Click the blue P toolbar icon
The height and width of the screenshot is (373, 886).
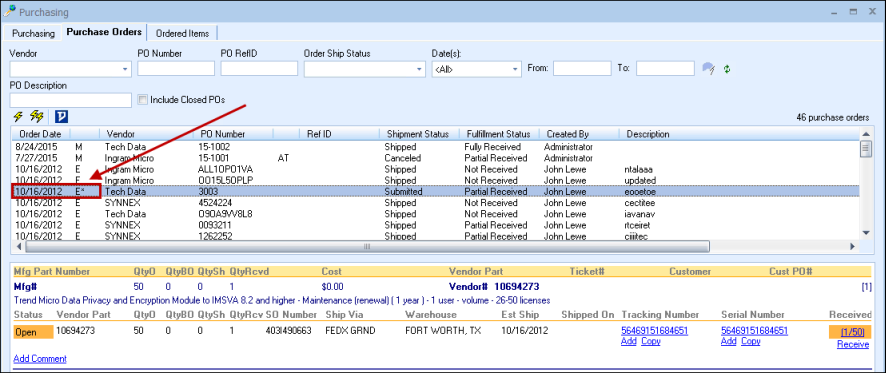(x=62, y=117)
